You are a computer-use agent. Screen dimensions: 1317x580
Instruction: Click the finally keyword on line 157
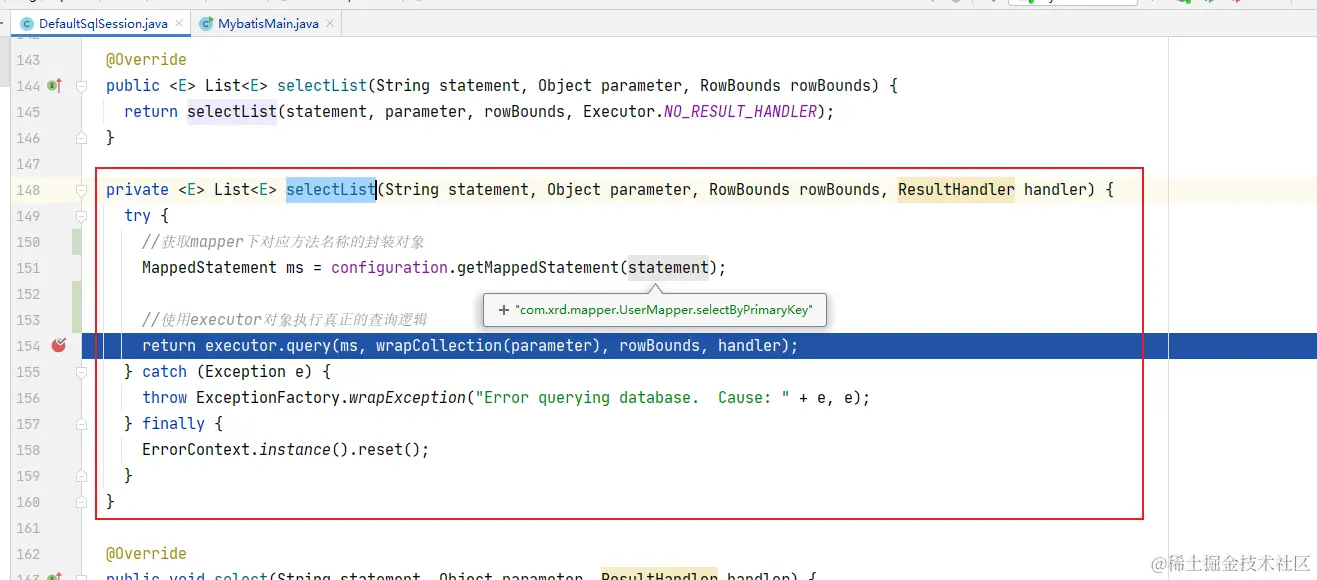point(174,424)
